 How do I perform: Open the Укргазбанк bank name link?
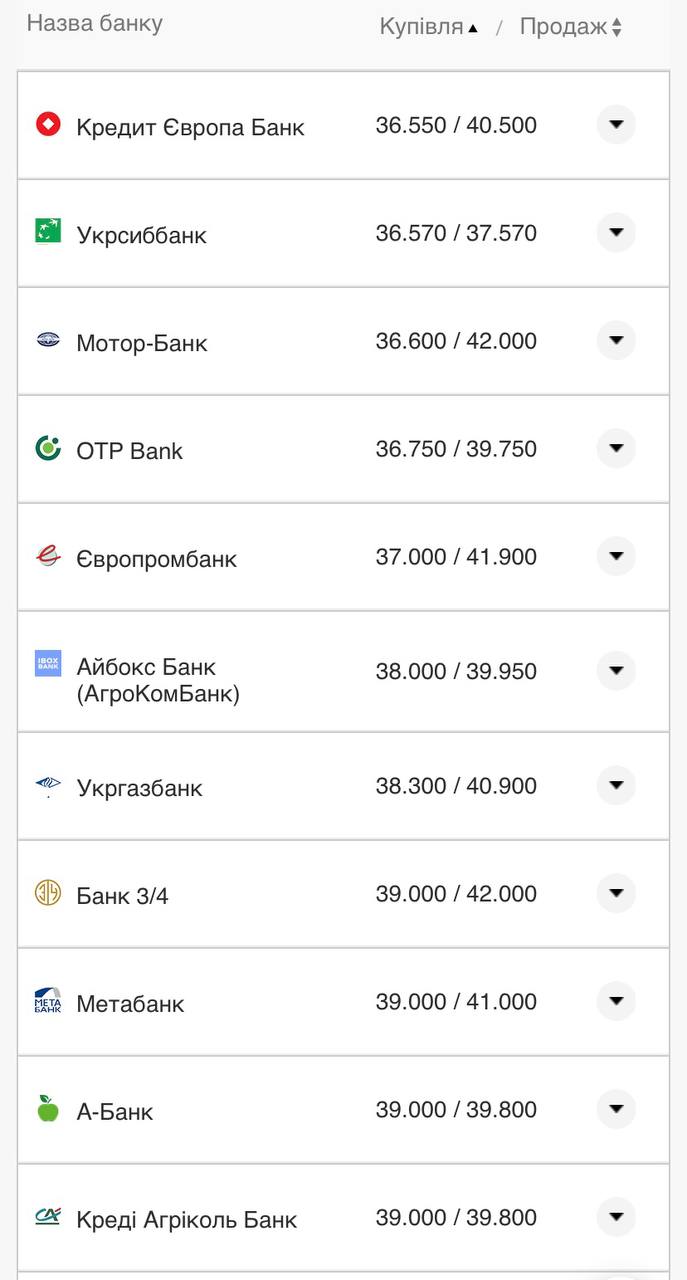[x=140, y=786]
